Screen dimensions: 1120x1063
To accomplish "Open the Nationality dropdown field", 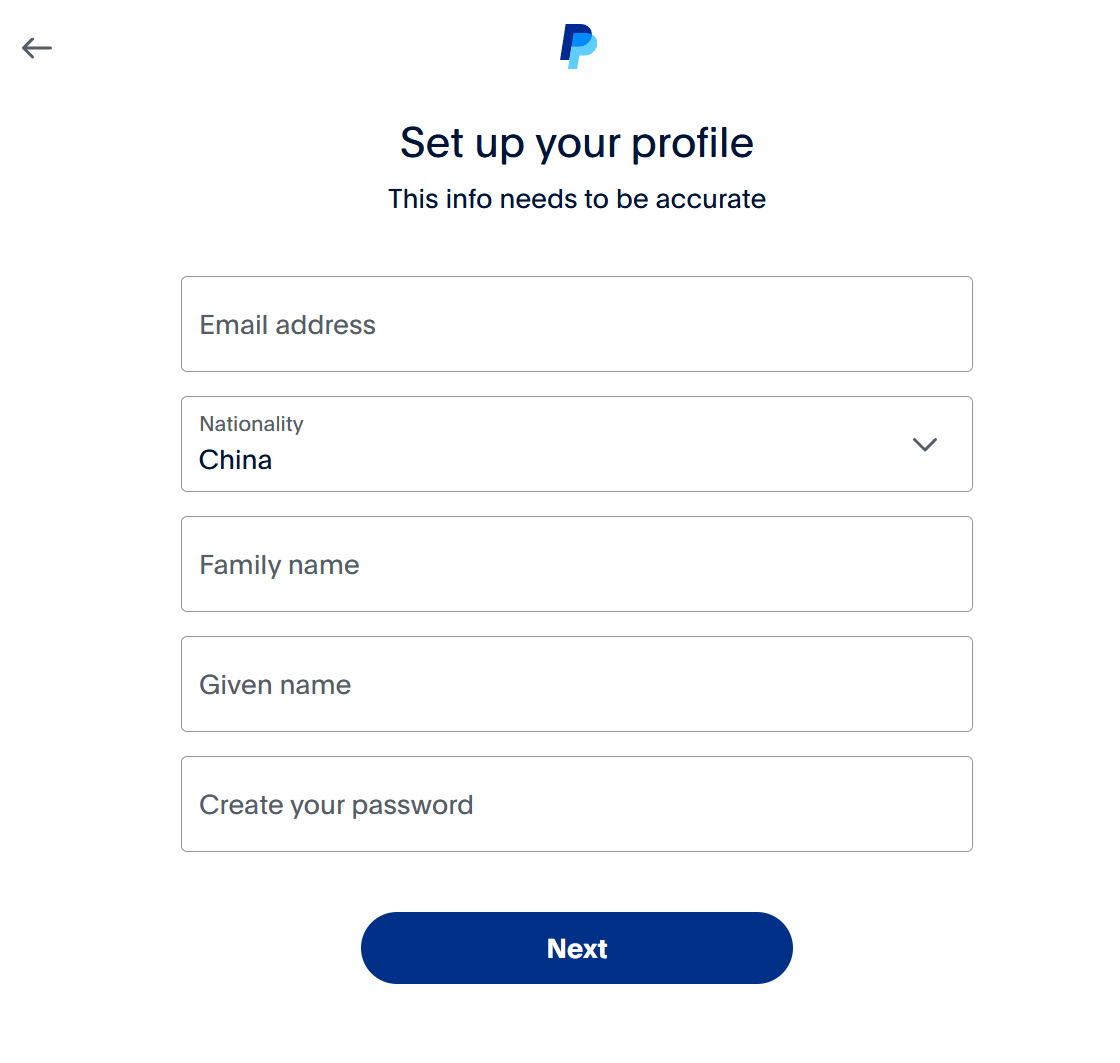I will pos(576,444).
